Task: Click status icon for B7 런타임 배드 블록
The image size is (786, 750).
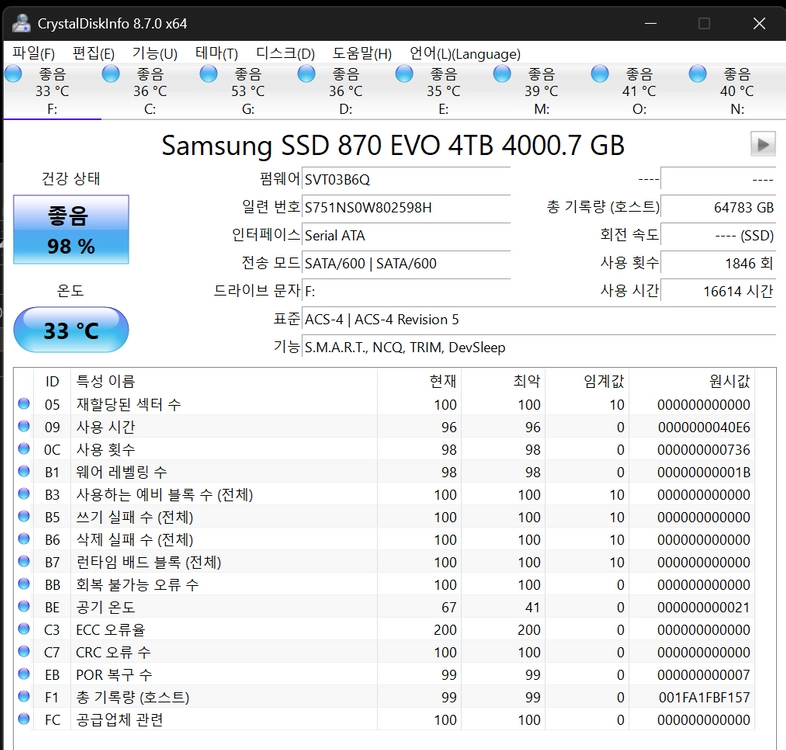Action: [24, 561]
